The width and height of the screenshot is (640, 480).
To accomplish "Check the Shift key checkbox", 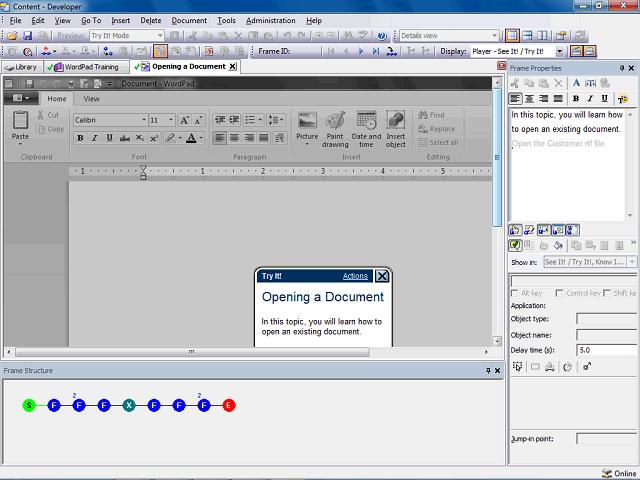I will pyautogui.click(x=609, y=293).
